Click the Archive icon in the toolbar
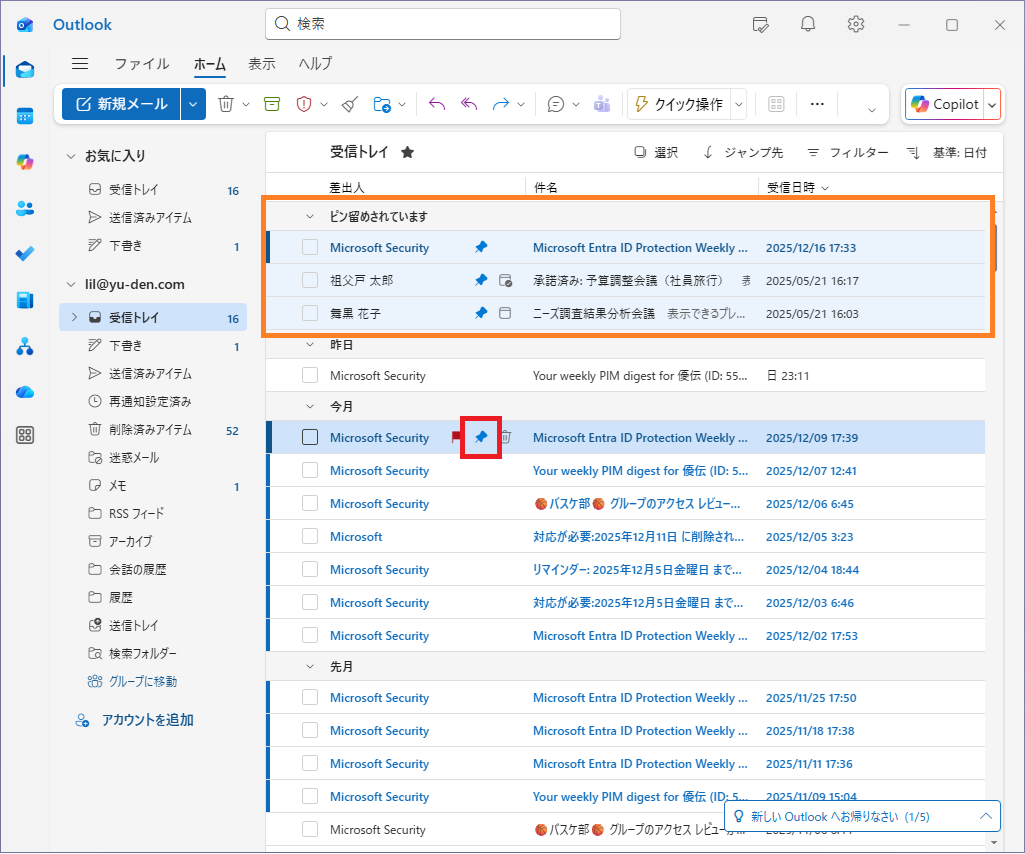This screenshot has height=854, width=1025. (272, 104)
